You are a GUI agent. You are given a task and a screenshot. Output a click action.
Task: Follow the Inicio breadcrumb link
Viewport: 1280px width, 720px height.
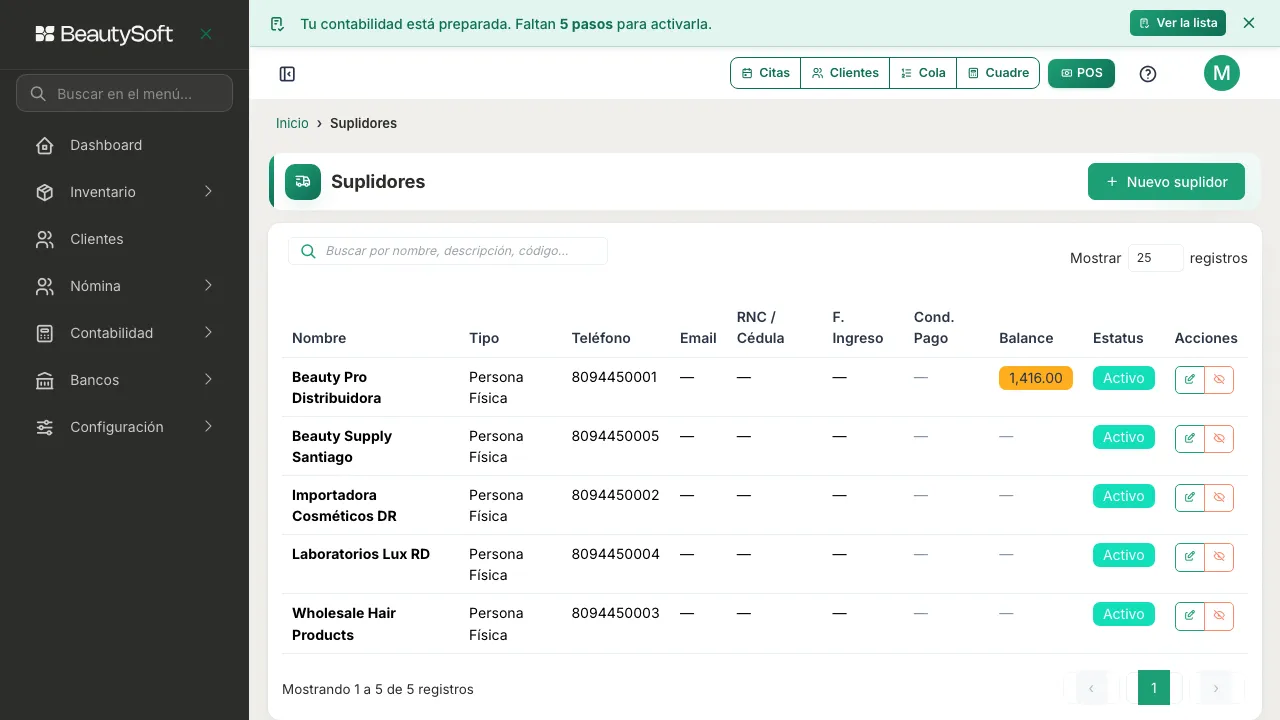(x=292, y=123)
